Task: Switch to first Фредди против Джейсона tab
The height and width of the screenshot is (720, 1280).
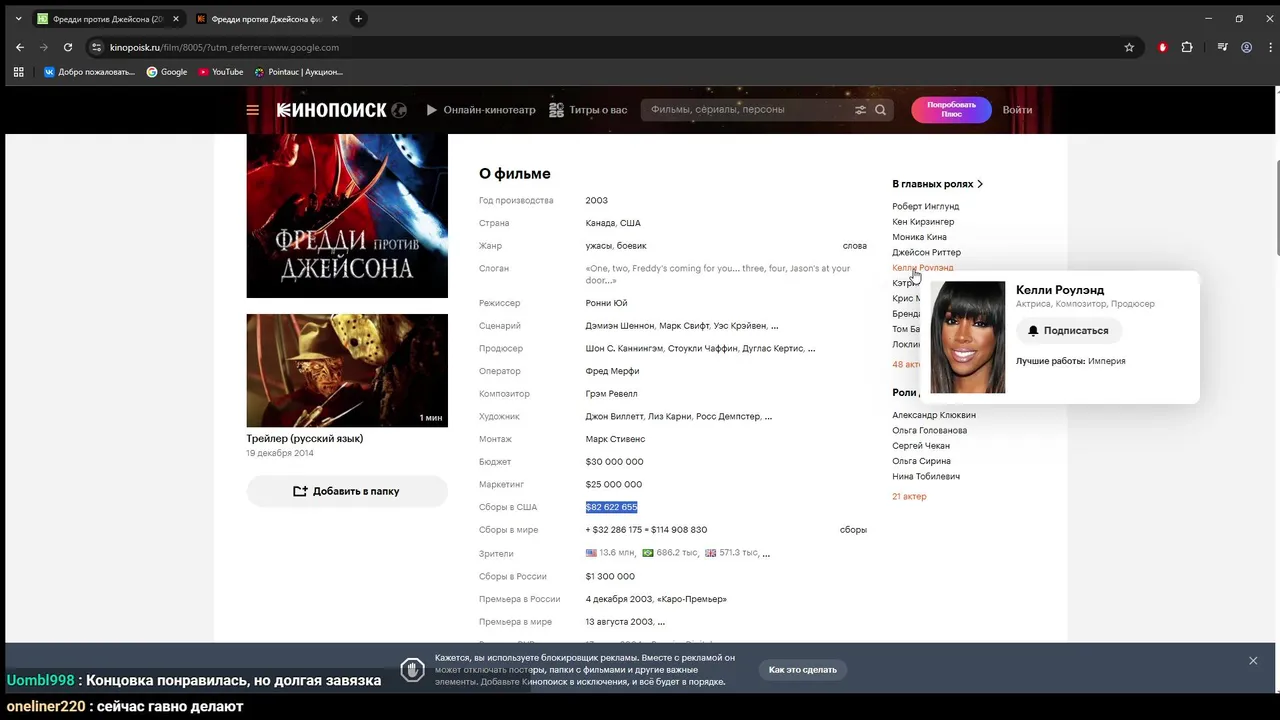Action: (108, 19)
